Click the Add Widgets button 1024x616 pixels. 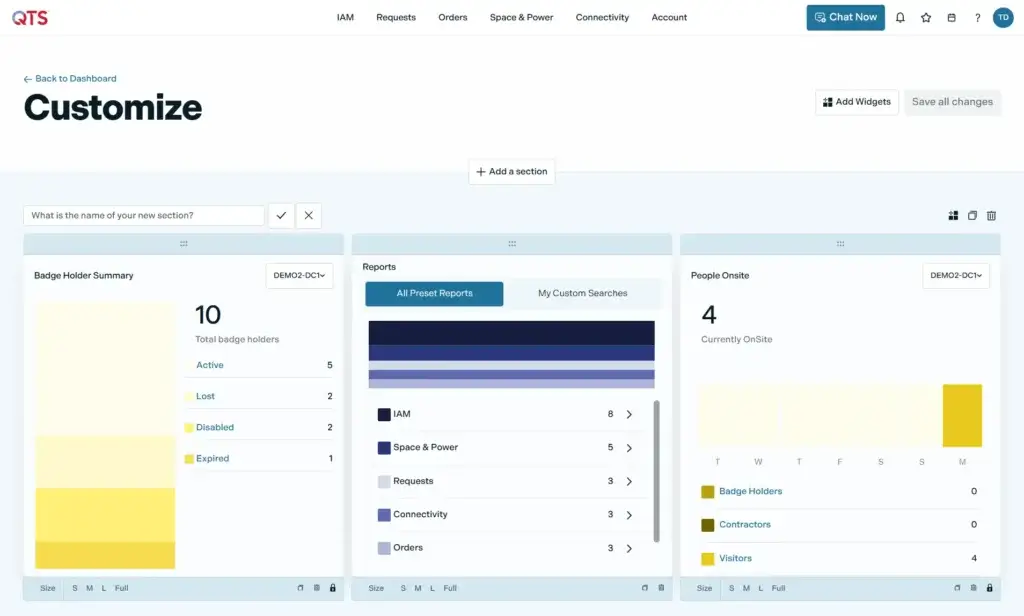click(x=857, y=102)
